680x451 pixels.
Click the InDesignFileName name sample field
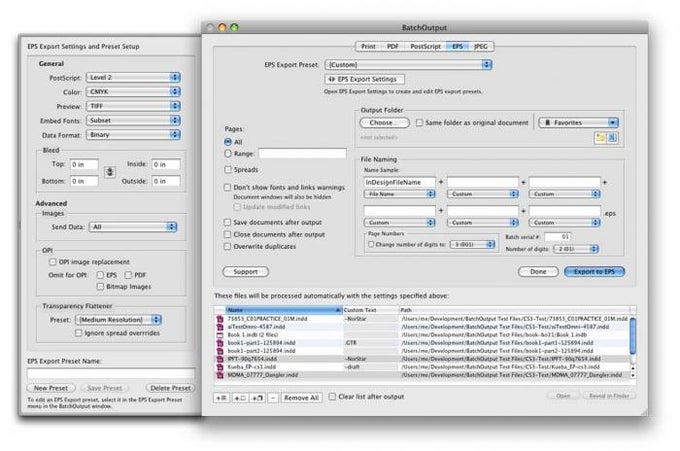pos(399,182)
